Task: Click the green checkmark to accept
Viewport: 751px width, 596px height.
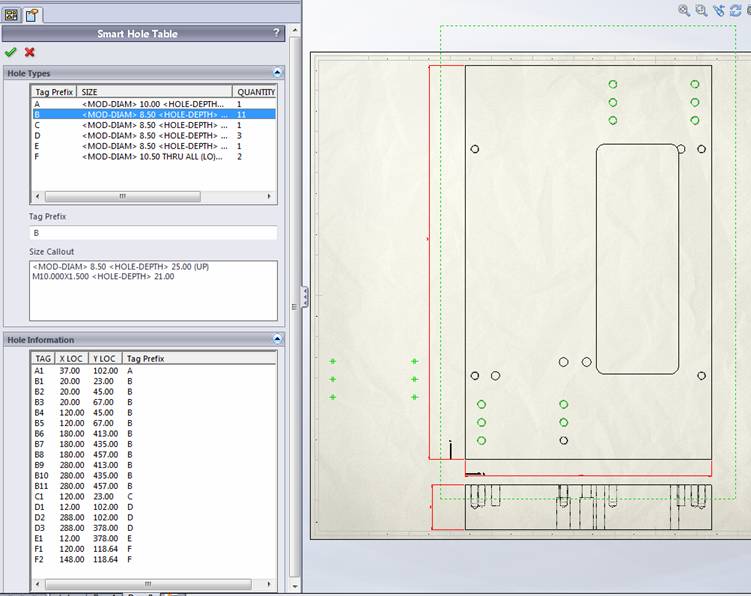Action: (x=11, y=52)
